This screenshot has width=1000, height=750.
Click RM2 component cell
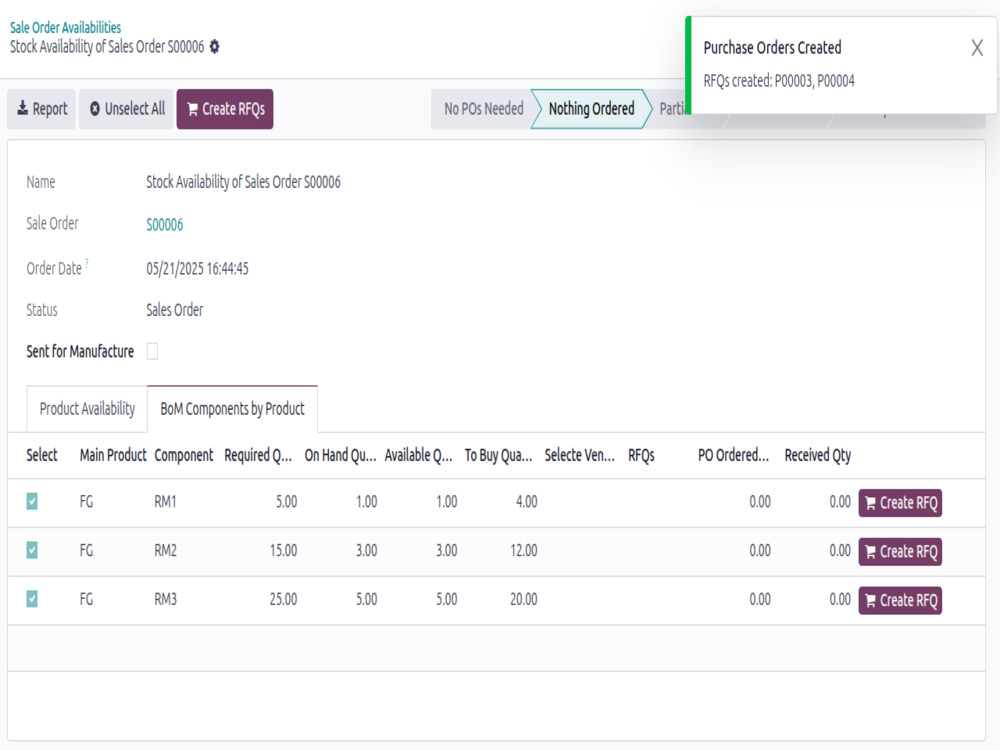tap(165, 550)
